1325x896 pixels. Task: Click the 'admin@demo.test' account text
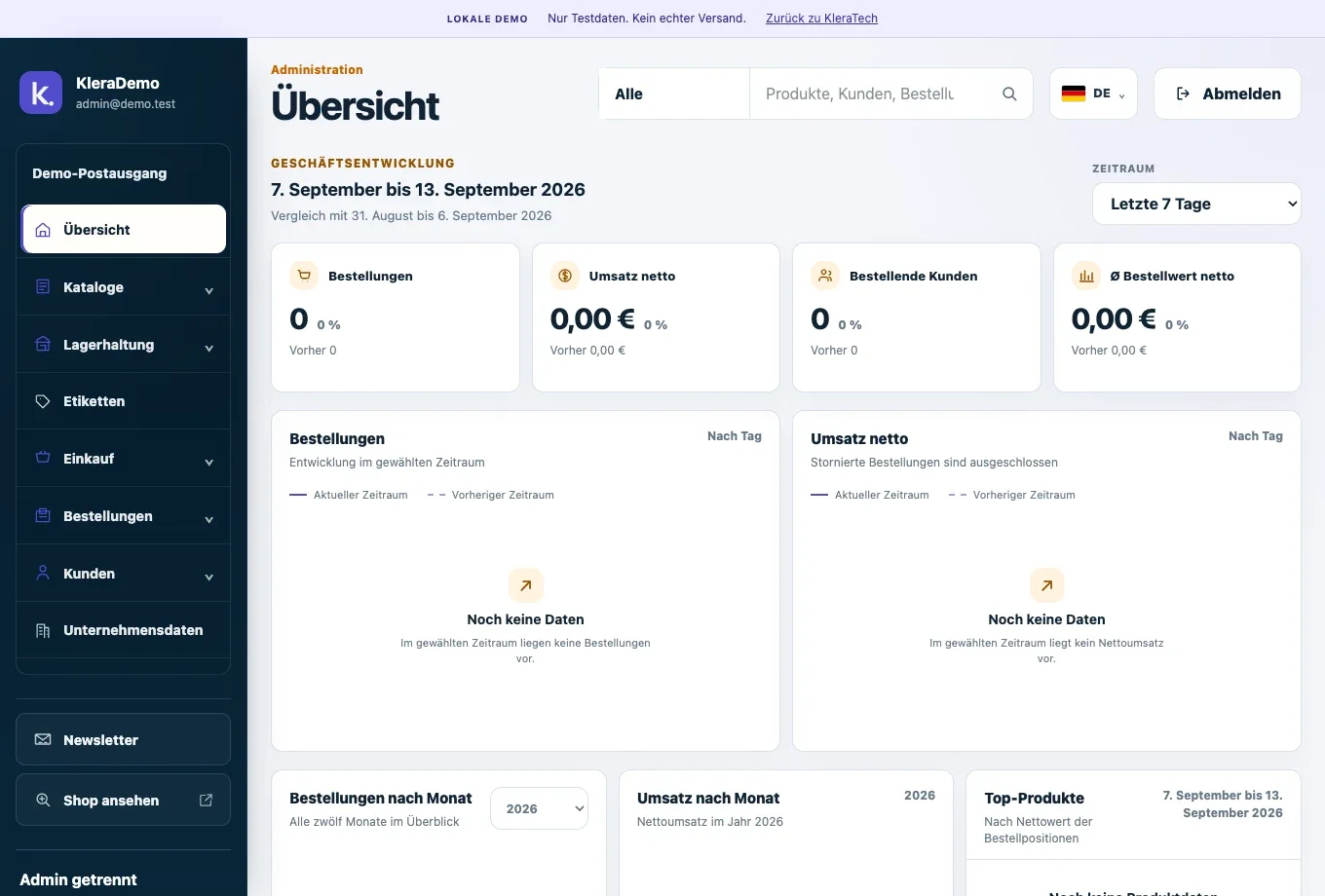coord(126,104)
